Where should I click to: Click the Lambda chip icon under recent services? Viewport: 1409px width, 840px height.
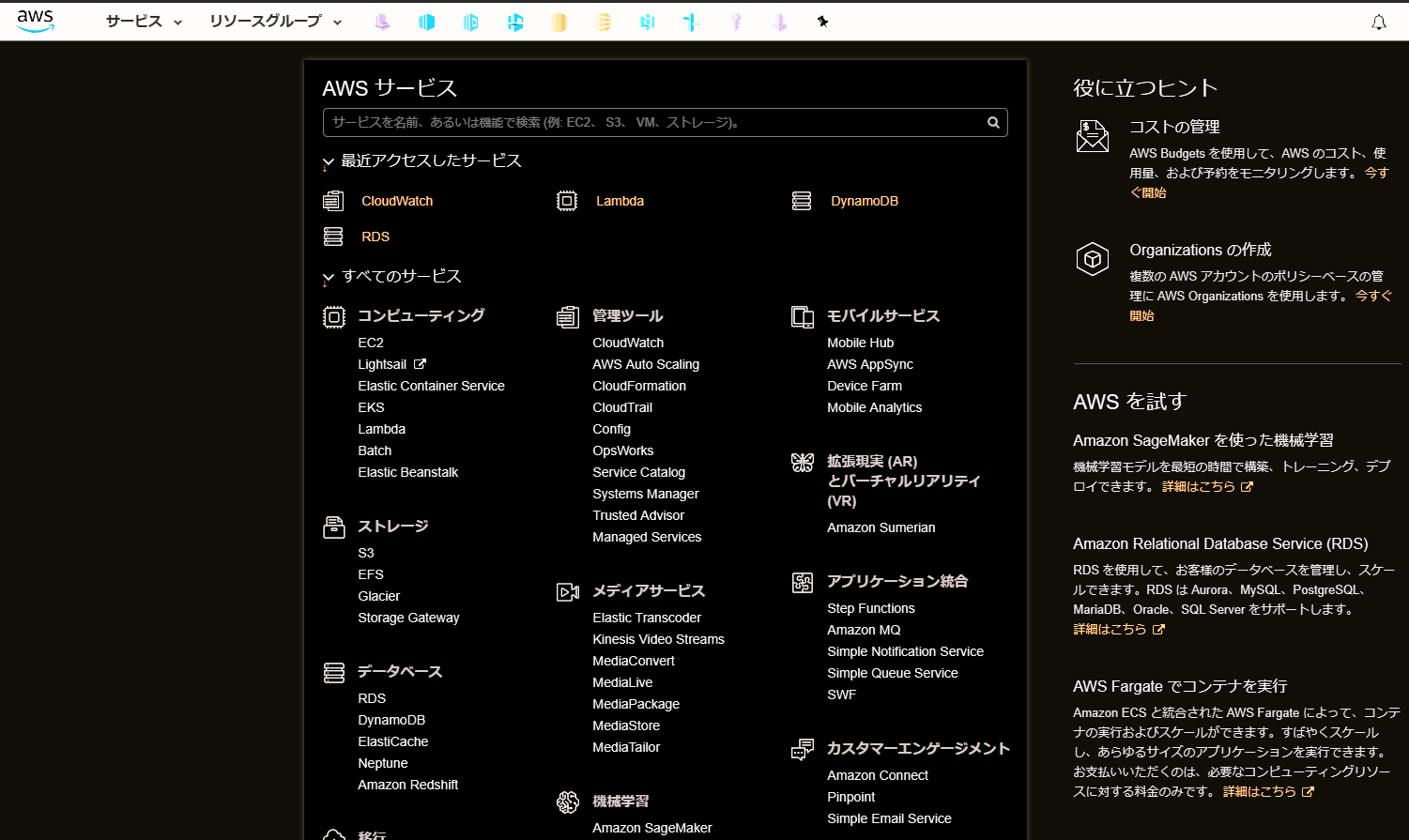[567, 201]
